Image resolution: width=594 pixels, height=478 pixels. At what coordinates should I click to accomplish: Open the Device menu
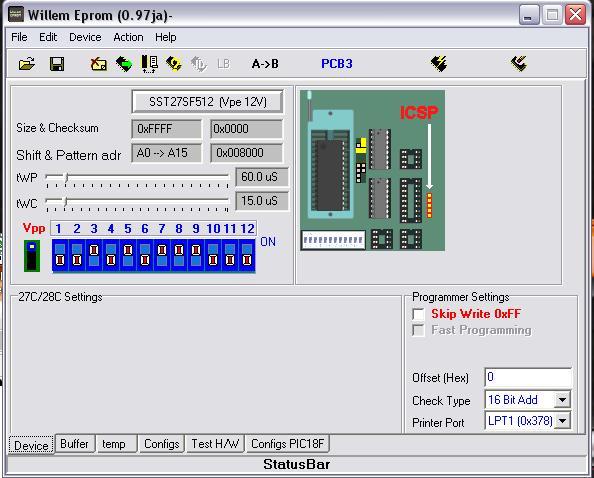(85, 37)
